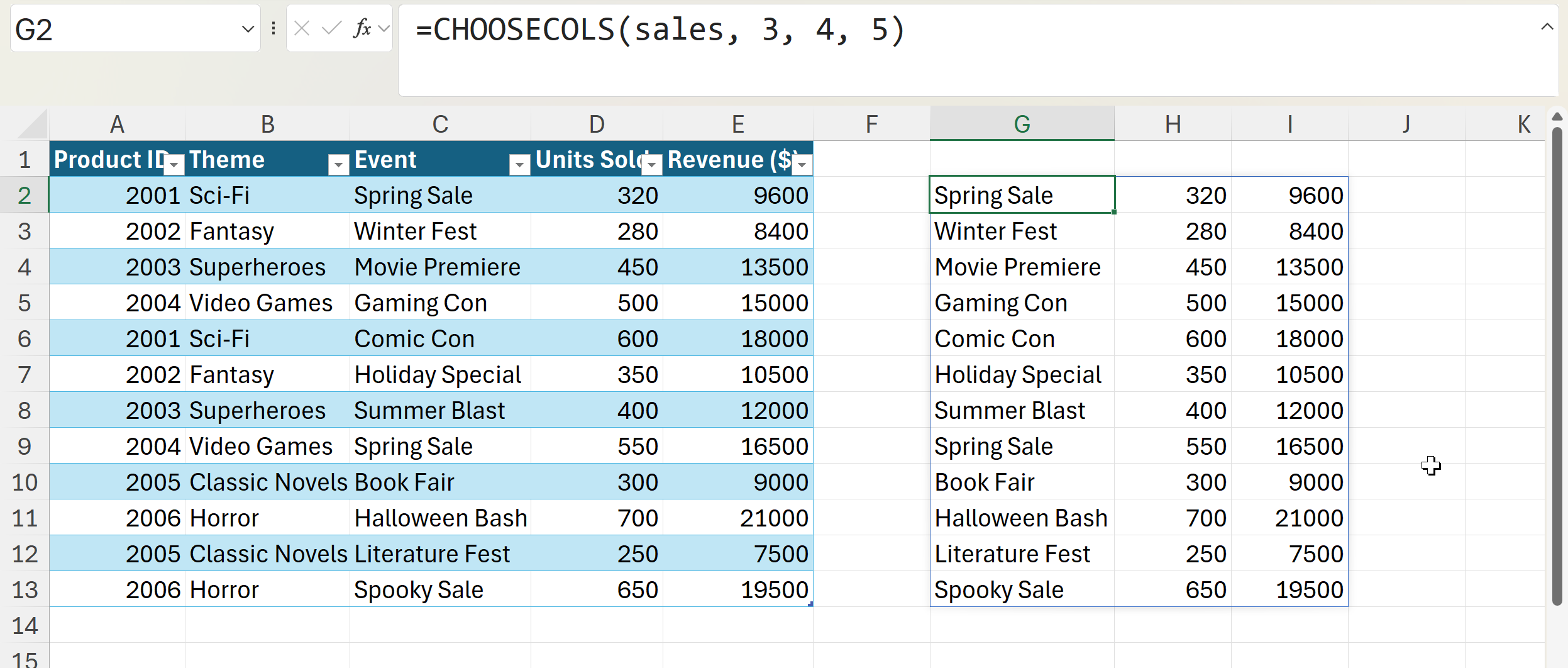1568x668 pixels.
Task: Expand the Name Box dropdown arrow
Action: [248, 29]
